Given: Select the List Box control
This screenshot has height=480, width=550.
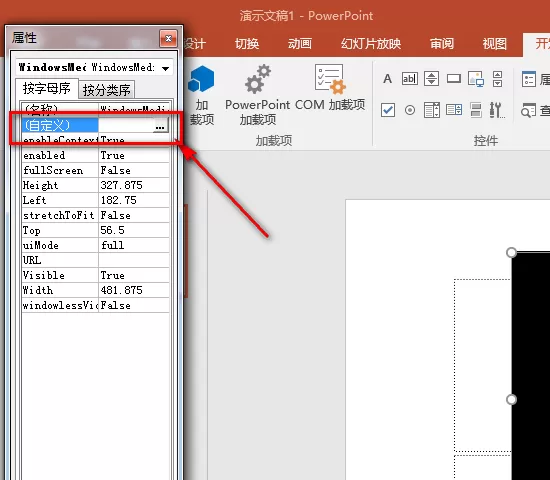Looking at the screenshot, I should tap(432, 110).
